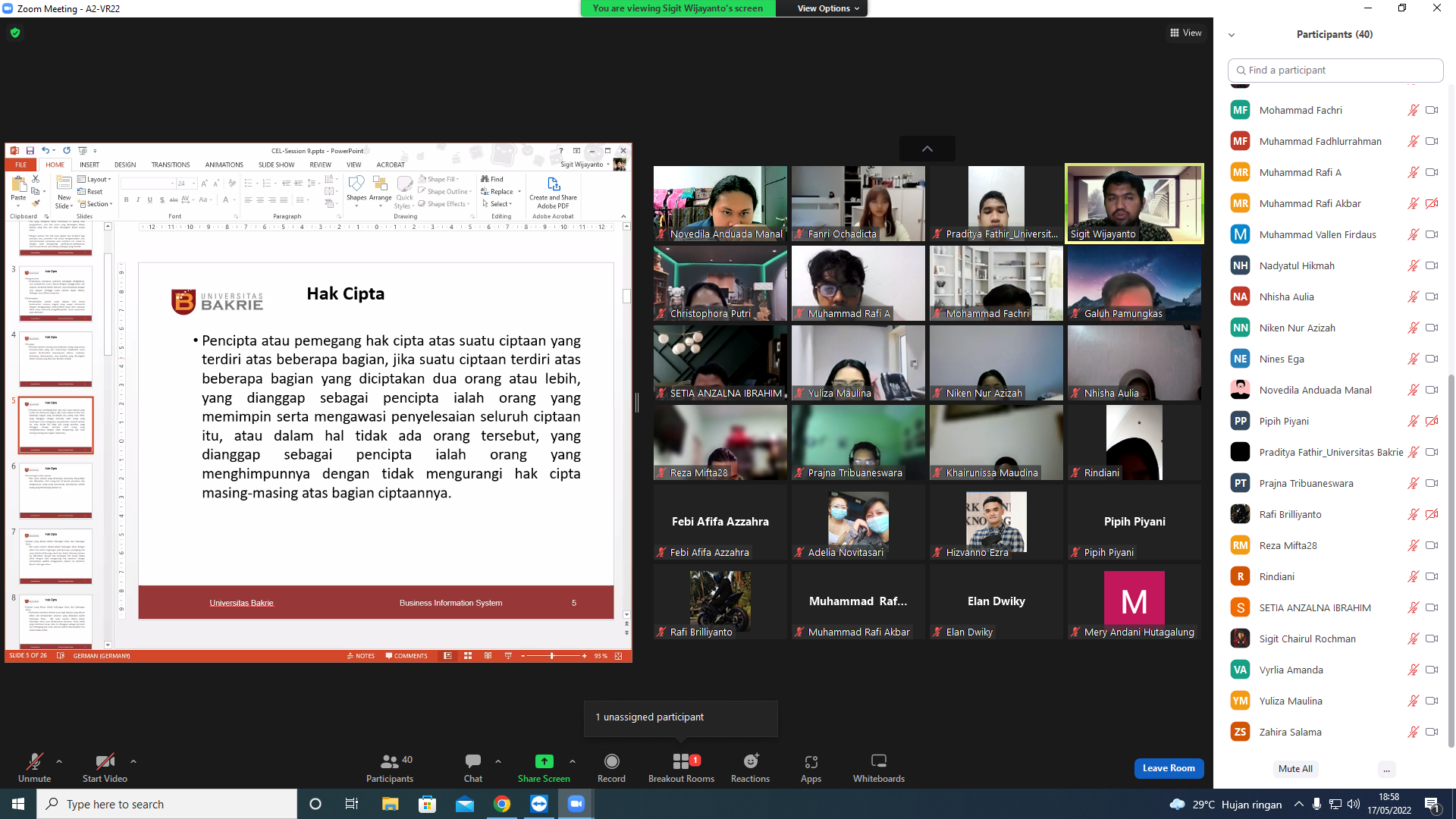Image resolution: width=1456 pixels, height=819 pixels.
Task: Click the green Share Screen icon
Action: pos(544,761)
